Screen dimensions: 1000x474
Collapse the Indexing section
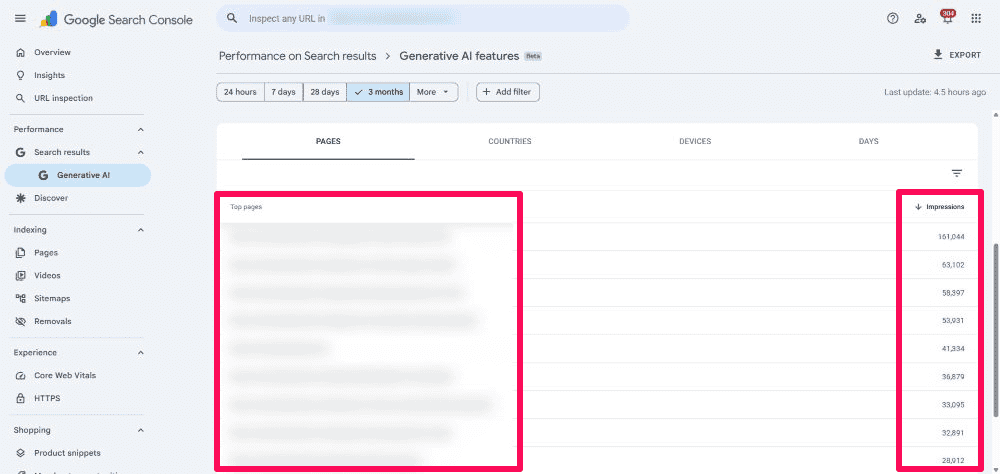(x=141, y=230)
